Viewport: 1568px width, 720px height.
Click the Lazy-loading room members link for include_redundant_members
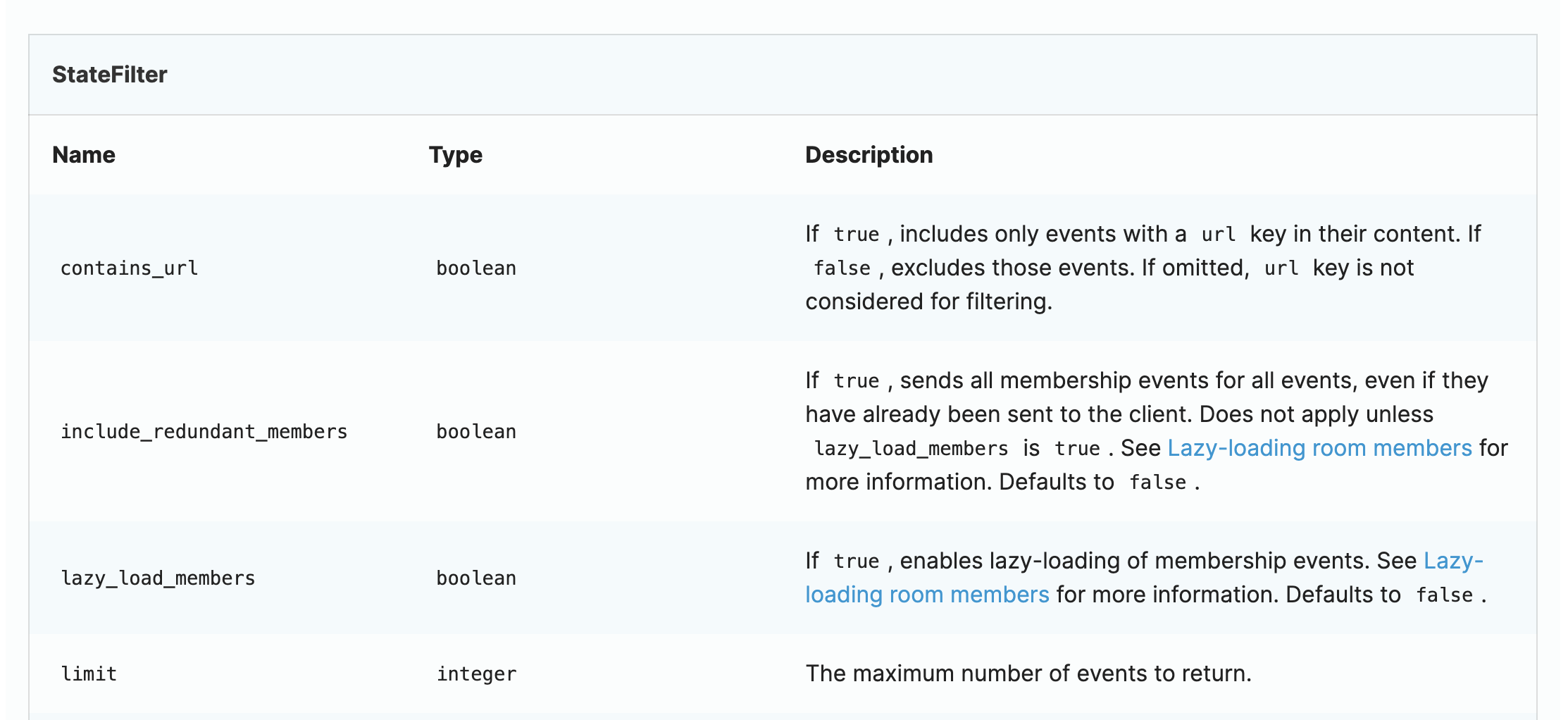pos(1323,447)
